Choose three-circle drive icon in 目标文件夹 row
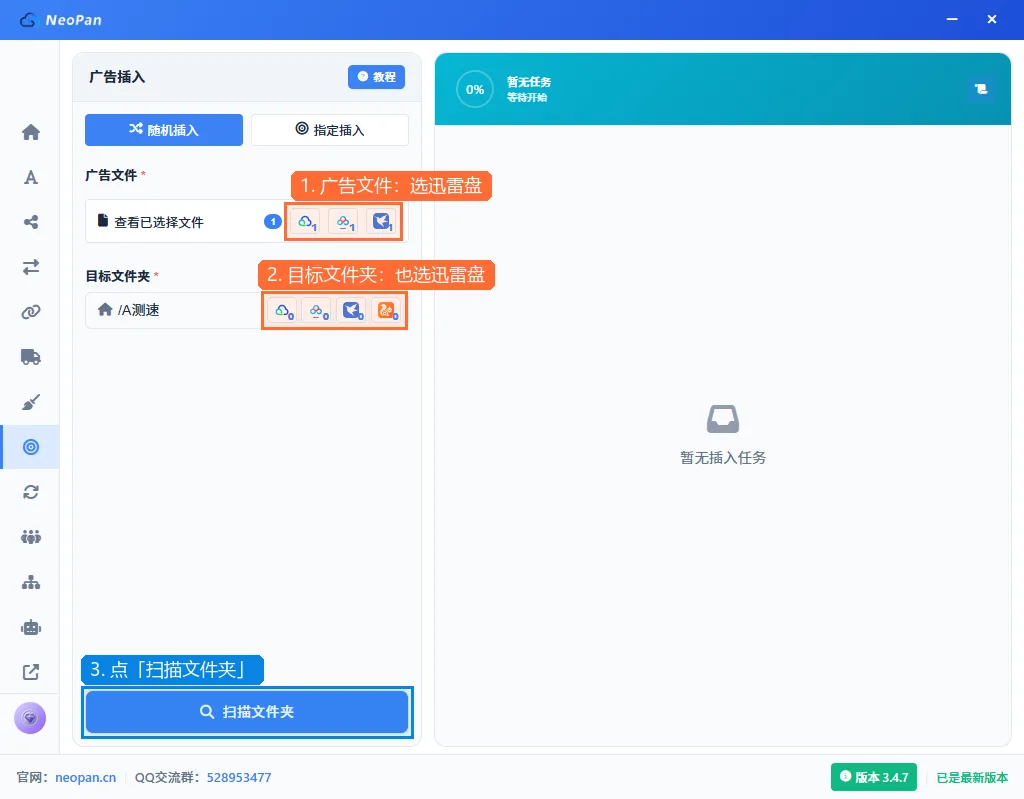Viewport: 1024px width, 799px height. pyautogui.click(x=317, y=311)
